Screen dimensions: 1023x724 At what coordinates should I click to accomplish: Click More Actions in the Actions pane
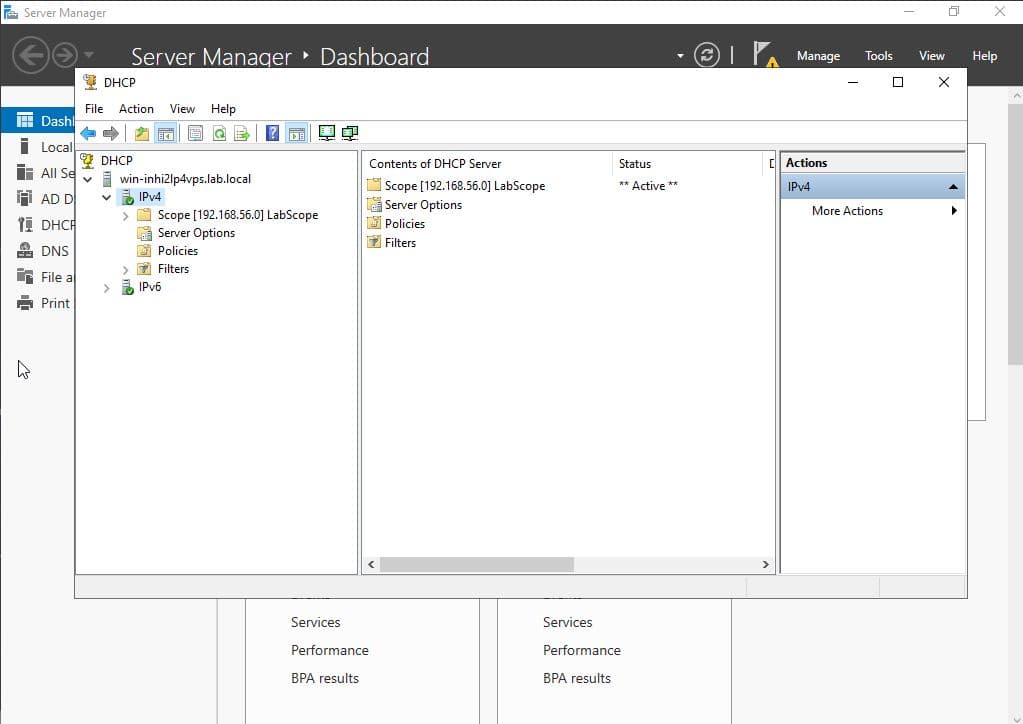[847, 211]
